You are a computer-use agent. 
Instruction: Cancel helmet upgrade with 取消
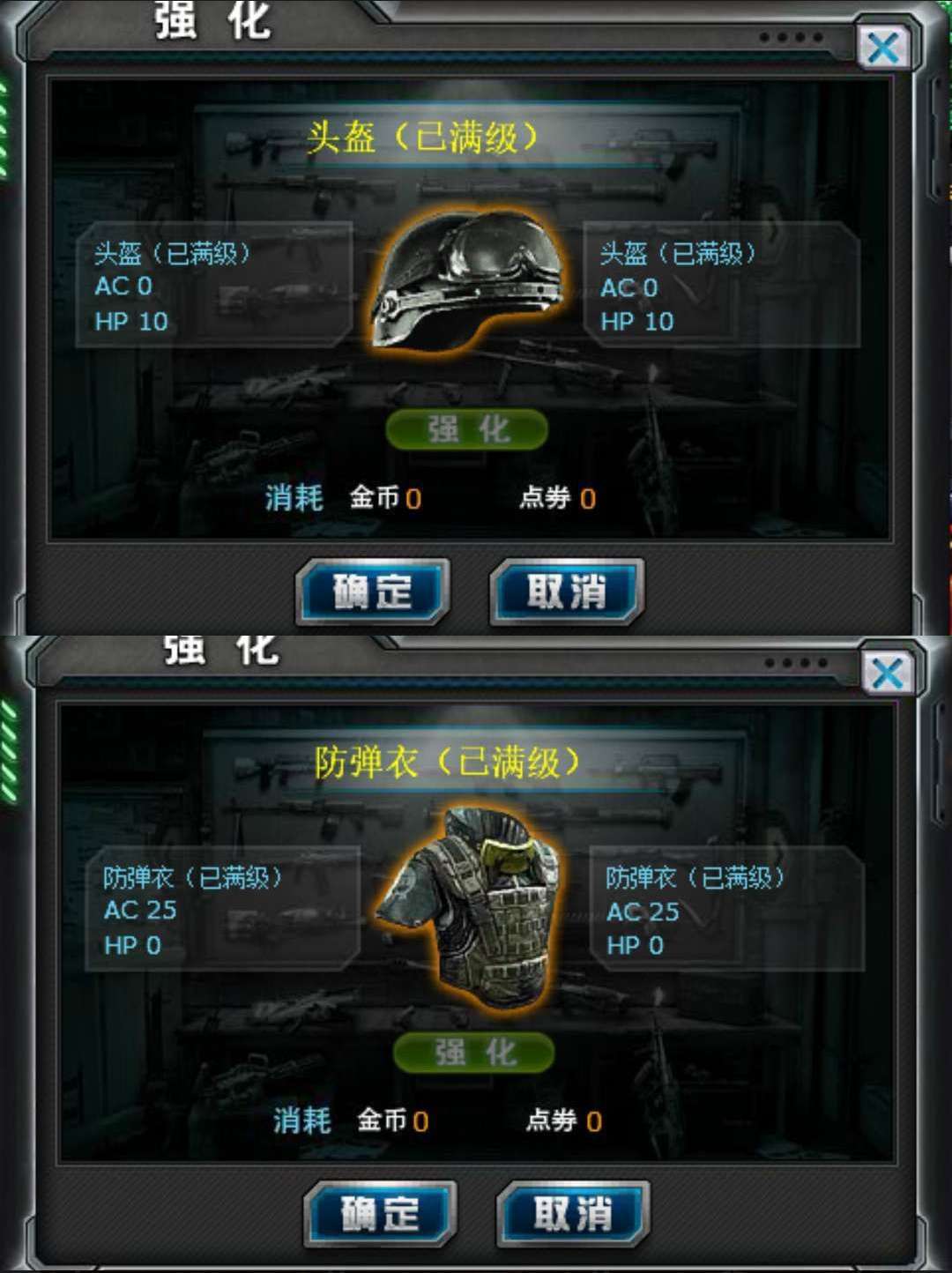[x=567, y=592]
